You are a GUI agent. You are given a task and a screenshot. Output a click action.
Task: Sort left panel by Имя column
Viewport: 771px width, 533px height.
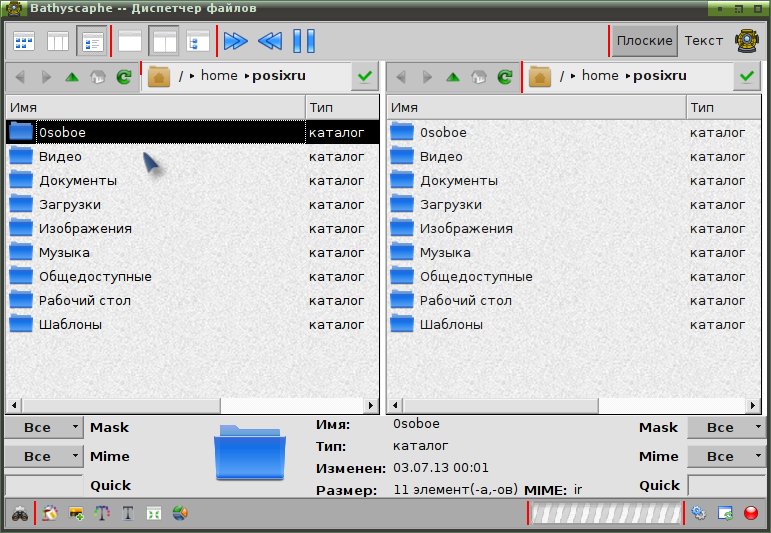pos(155,107)
